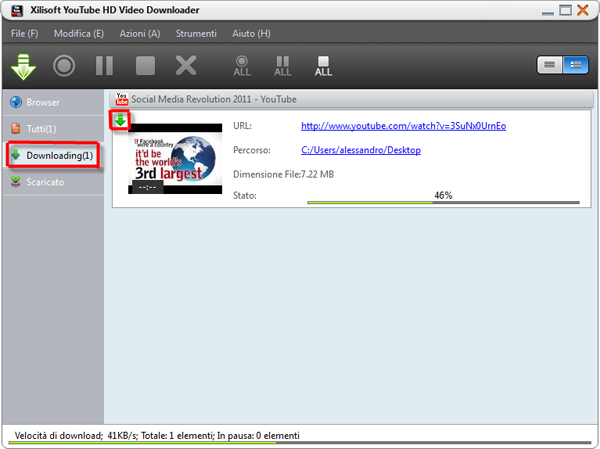Close the Xilisoft YouTube HD Video Downloader
This screenshot has width=600, height=449.
(x=583, y=10)
